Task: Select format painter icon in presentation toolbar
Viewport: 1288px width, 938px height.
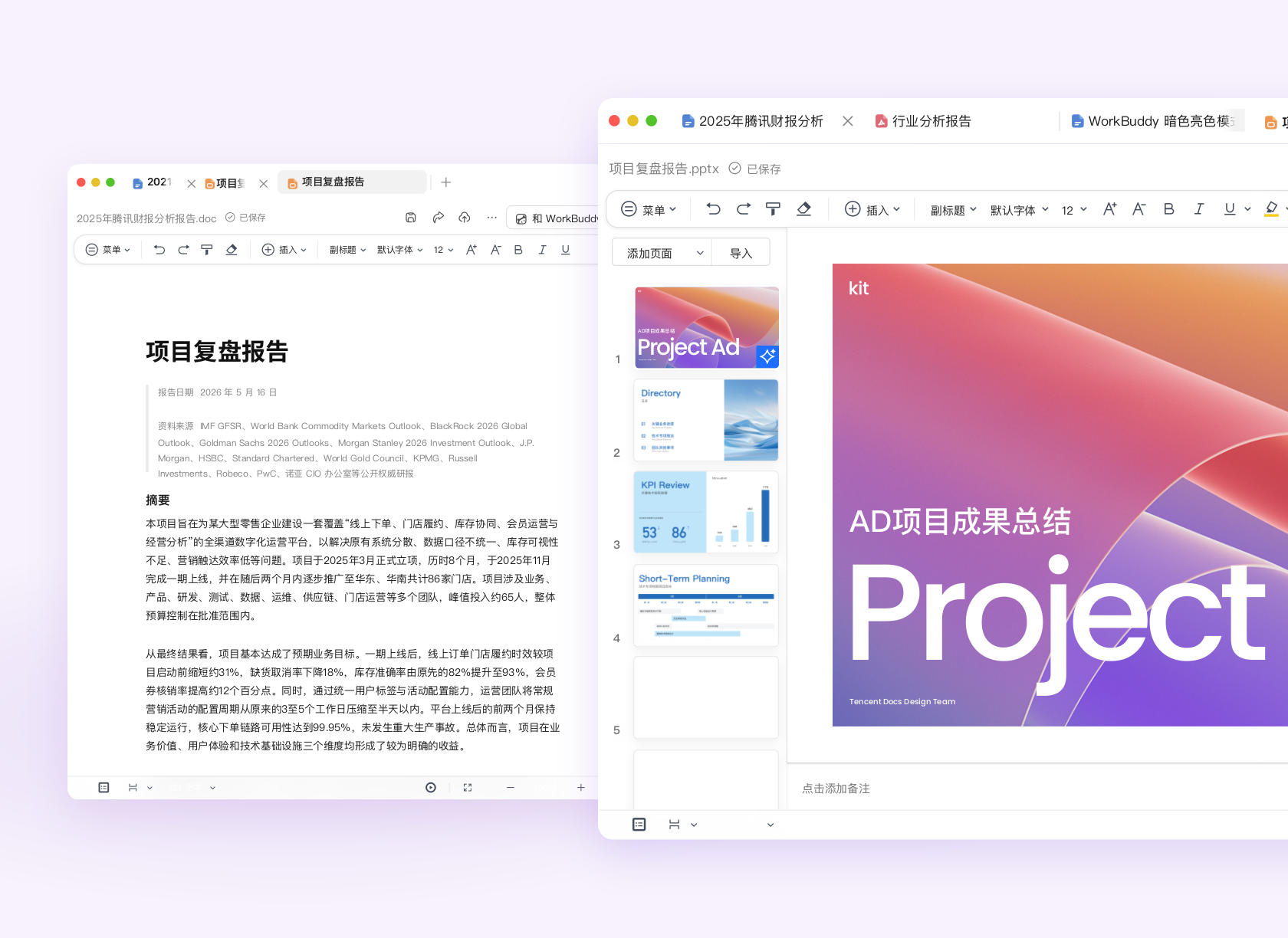Action: 773,209
